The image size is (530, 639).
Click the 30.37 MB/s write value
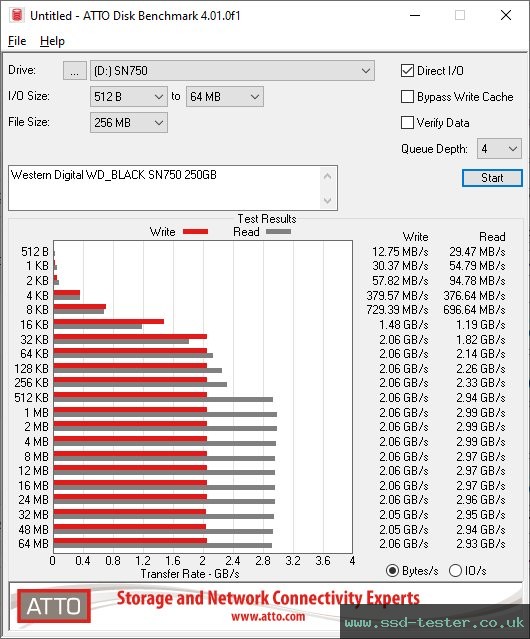400,266
